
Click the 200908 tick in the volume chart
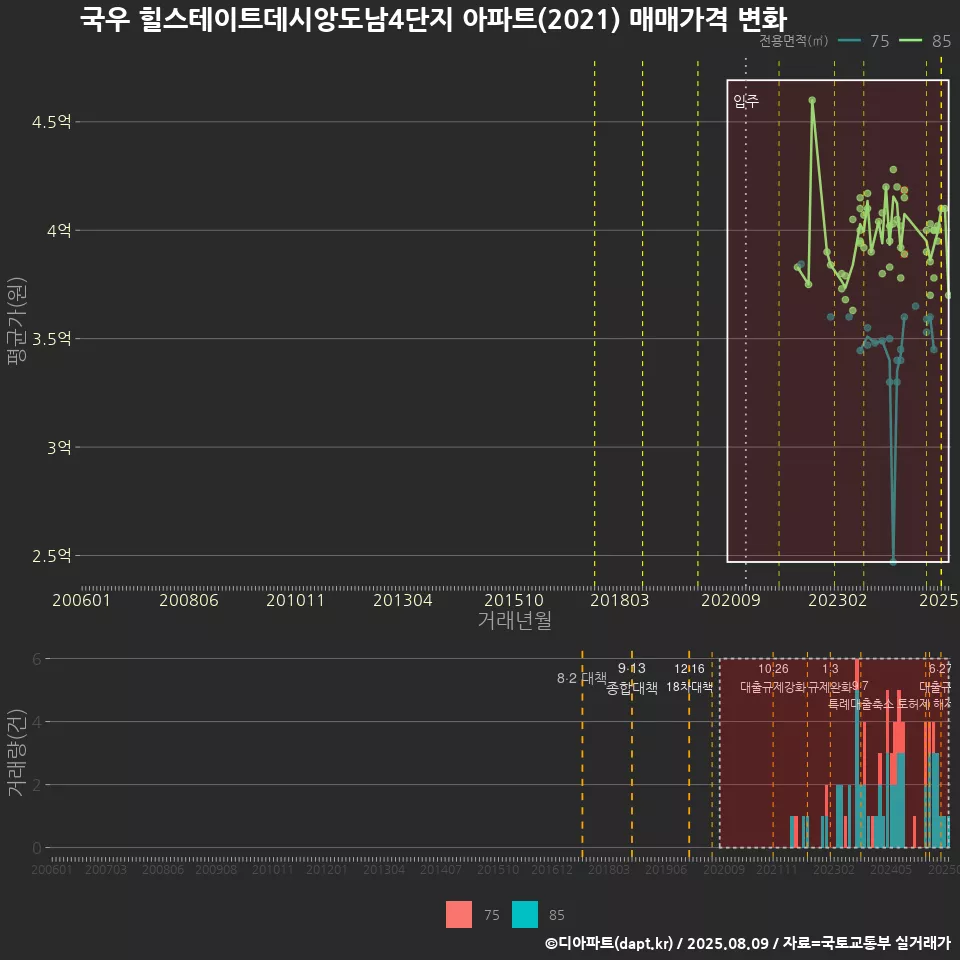coord(216,869)
